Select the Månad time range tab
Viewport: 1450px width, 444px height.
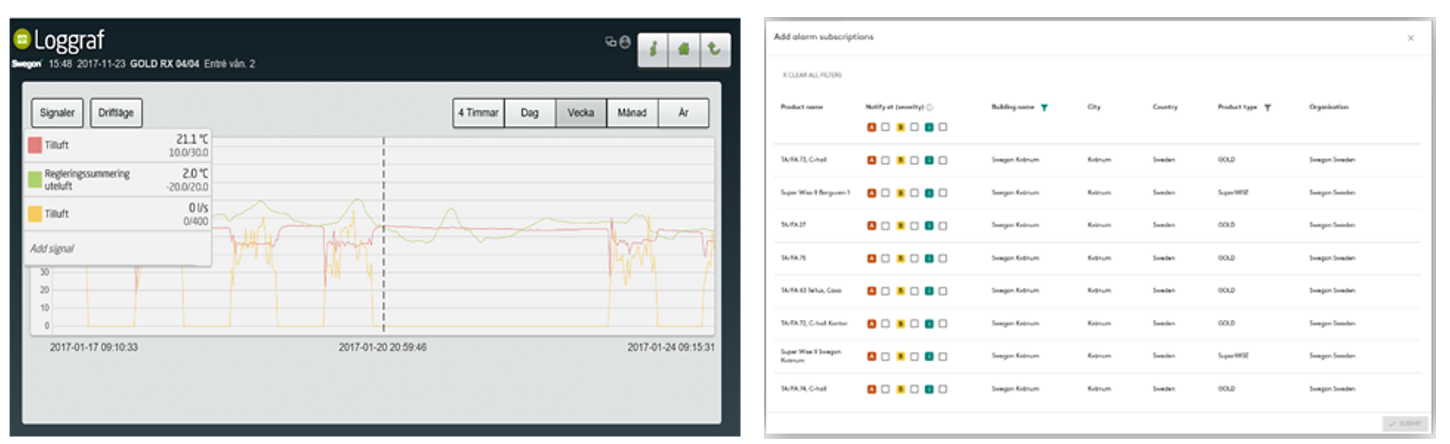pos(632,113)
